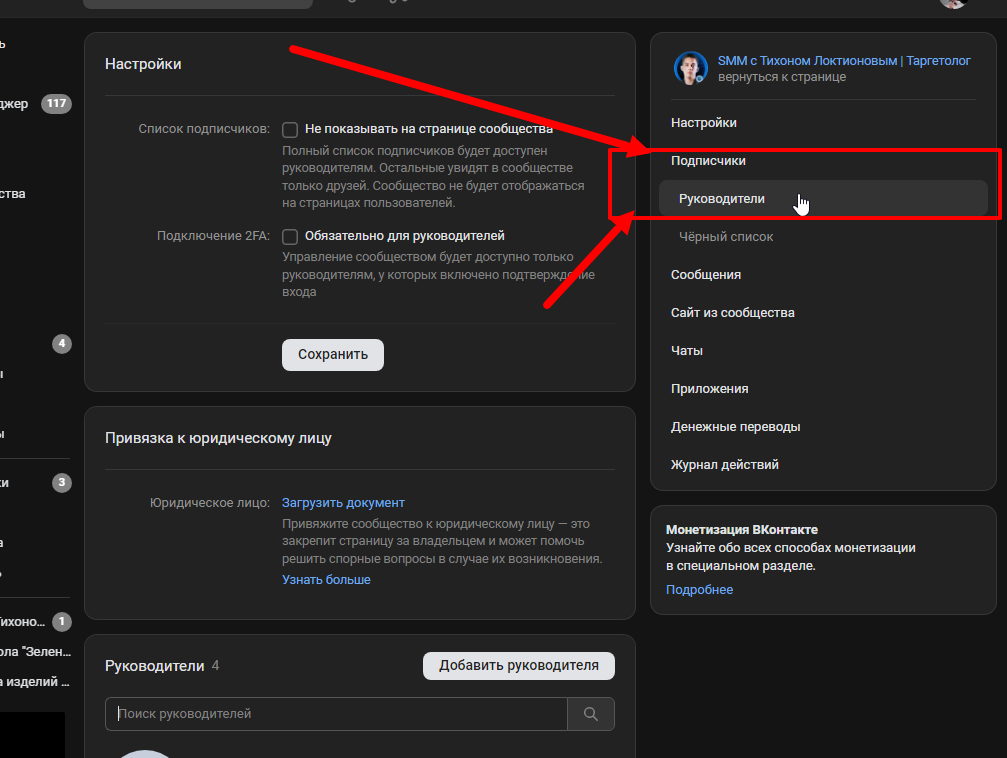Open the Подробнее monetization link
Image resolution: width=1007 pixels, height=758 pixels.
click(x=699, y=590)
